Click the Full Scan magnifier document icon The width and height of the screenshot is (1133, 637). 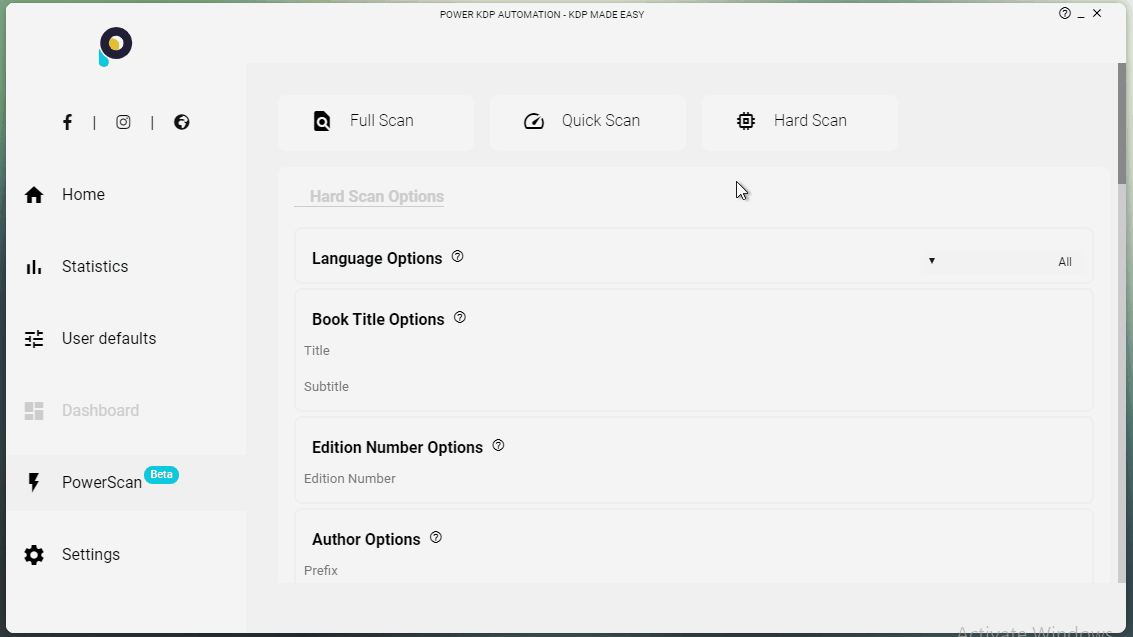click(x=322, y=121)
